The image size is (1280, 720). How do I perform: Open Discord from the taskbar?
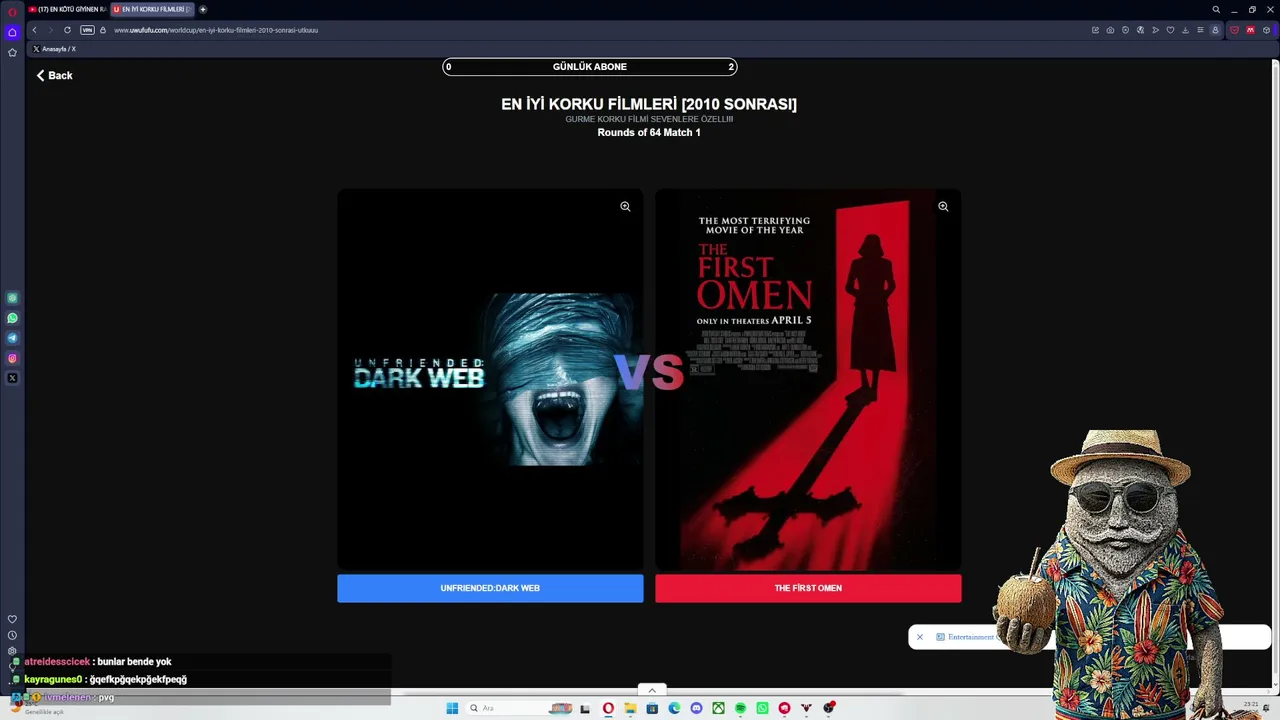[x=696, y=708]
